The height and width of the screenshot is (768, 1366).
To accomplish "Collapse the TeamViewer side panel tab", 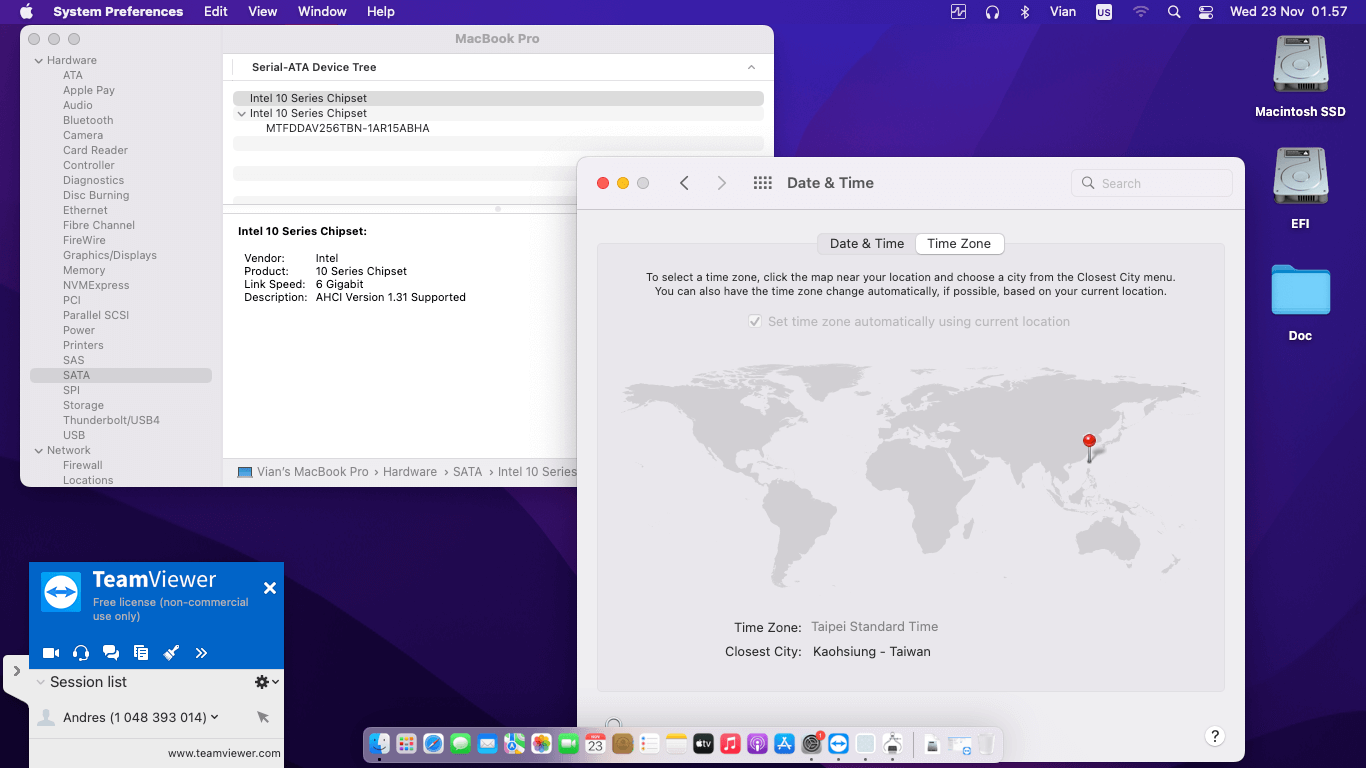I will (16, 671).
